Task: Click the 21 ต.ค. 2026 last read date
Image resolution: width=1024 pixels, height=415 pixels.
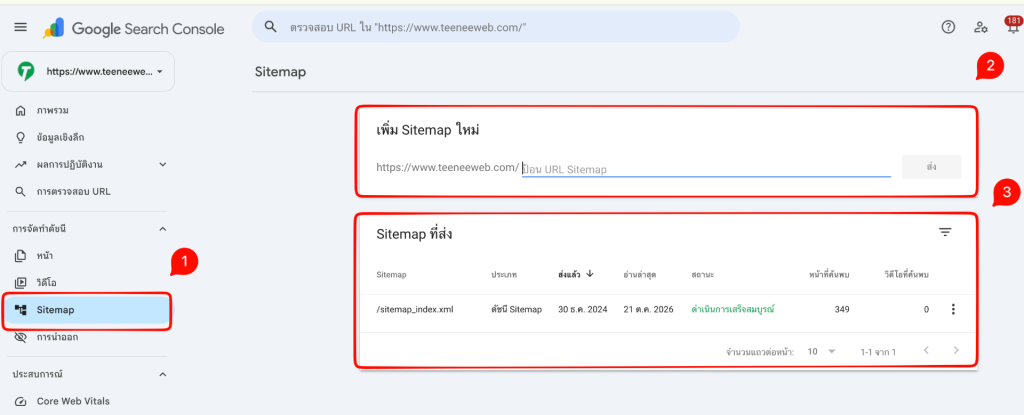Action: (648, 310)
